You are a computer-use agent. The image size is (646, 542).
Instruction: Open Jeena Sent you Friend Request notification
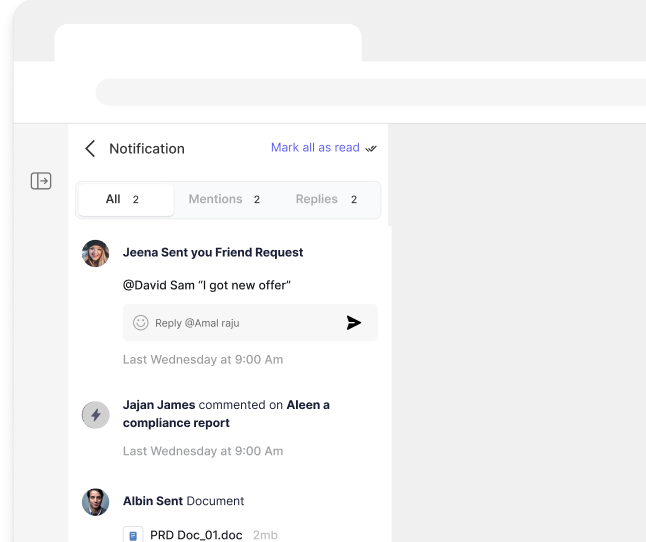click(x=213, y=253)
